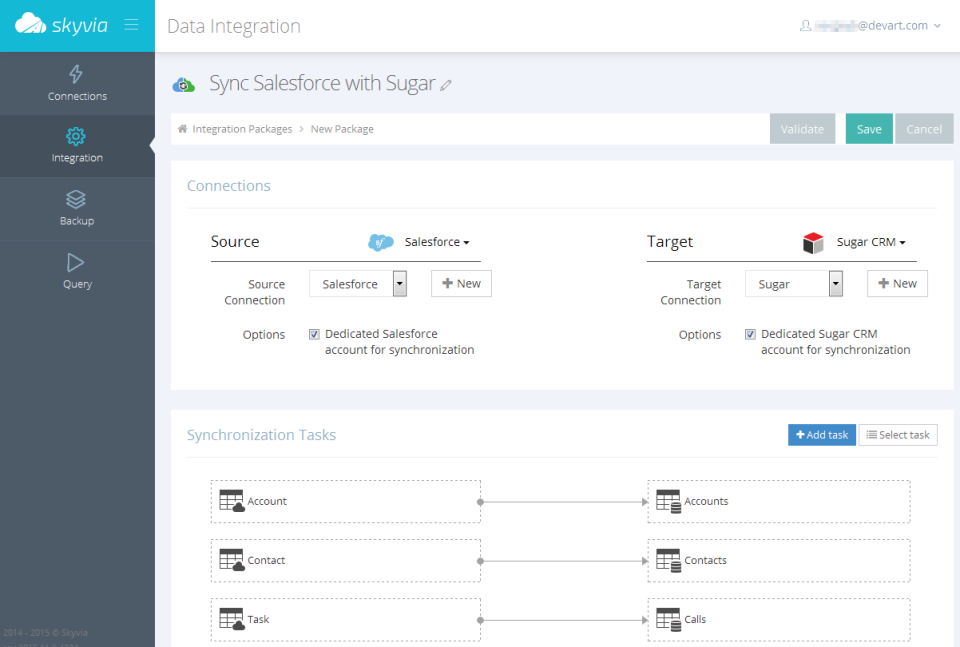The width and height of the screenshot is (960, 647).
Task: Disable Dedicated Sugar CRM account for synchronization
Action: coord(750,333)
